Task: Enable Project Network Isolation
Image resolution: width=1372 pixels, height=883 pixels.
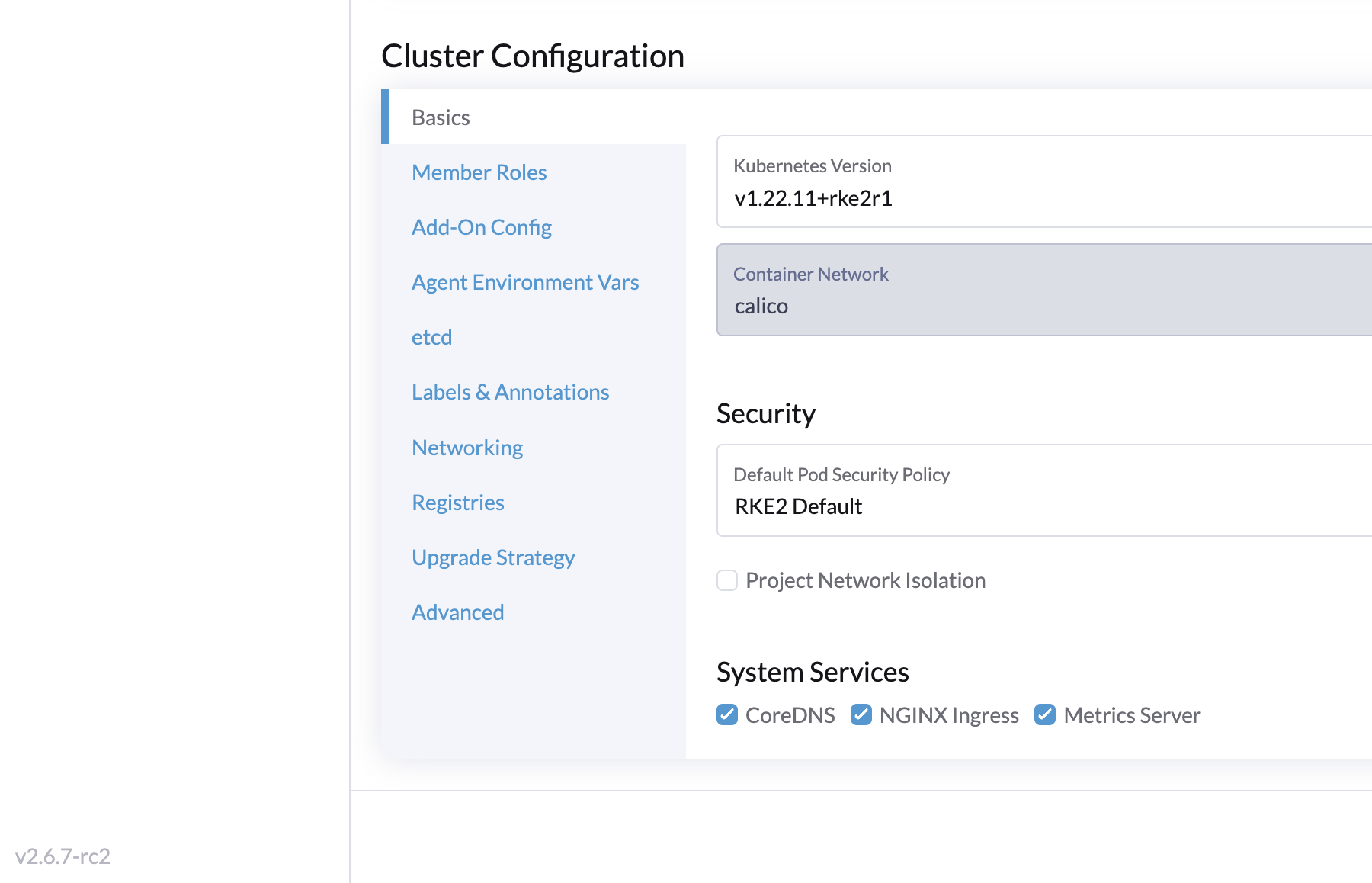Action: tap(726, 580)
